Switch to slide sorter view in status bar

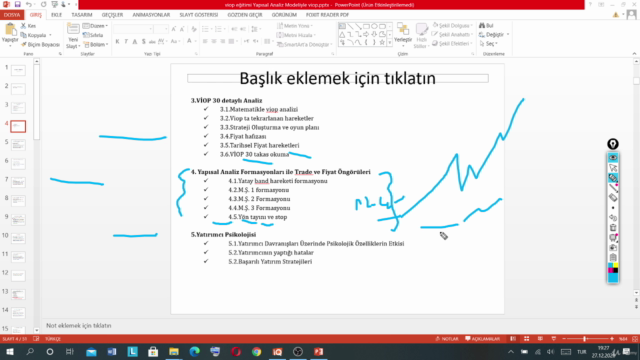point(527,339)
